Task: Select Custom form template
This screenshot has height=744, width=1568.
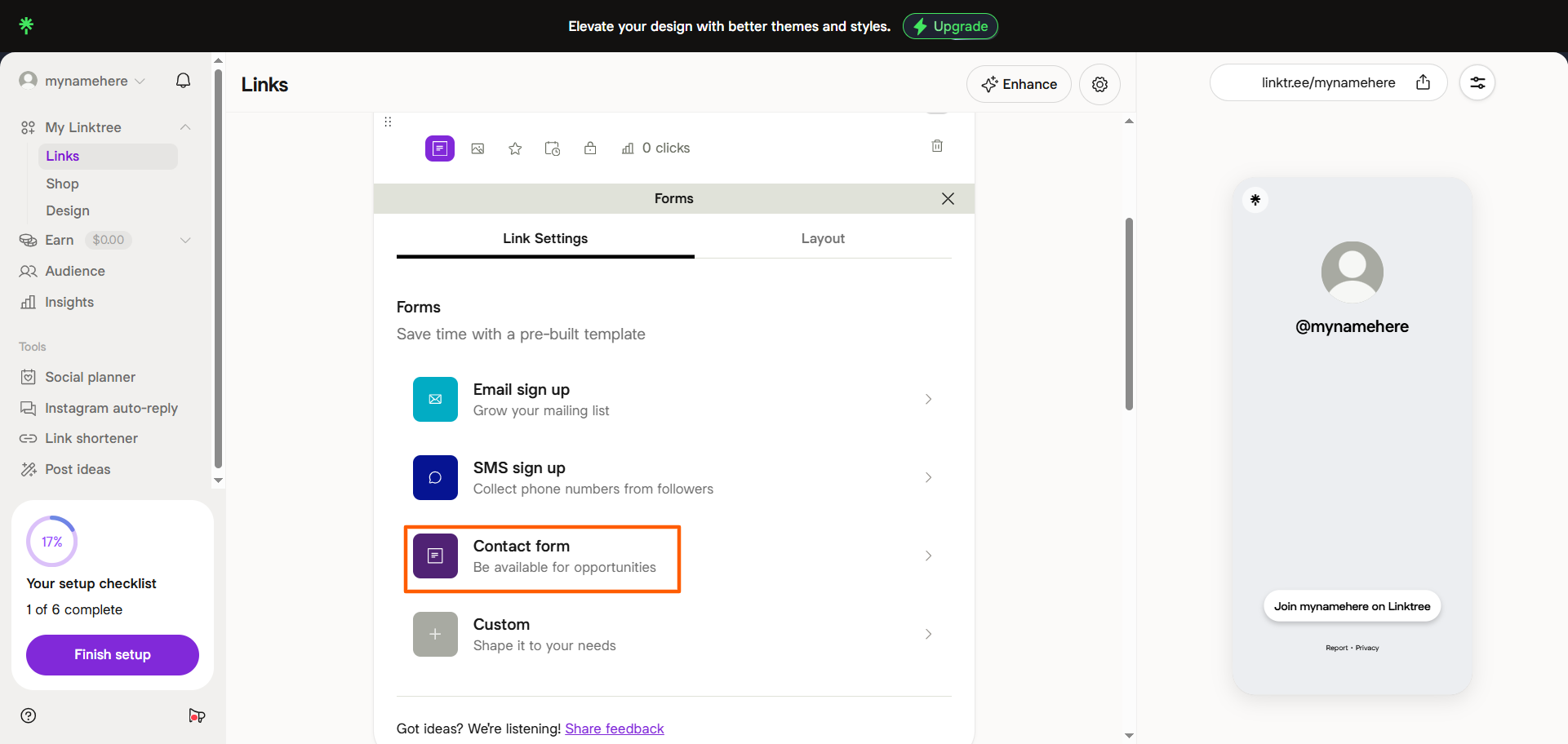Action: pos(674,634)
